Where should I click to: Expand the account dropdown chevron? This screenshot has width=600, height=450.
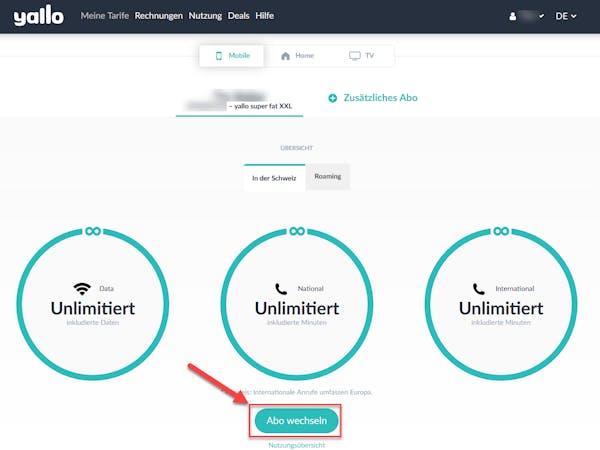[541, 16]
